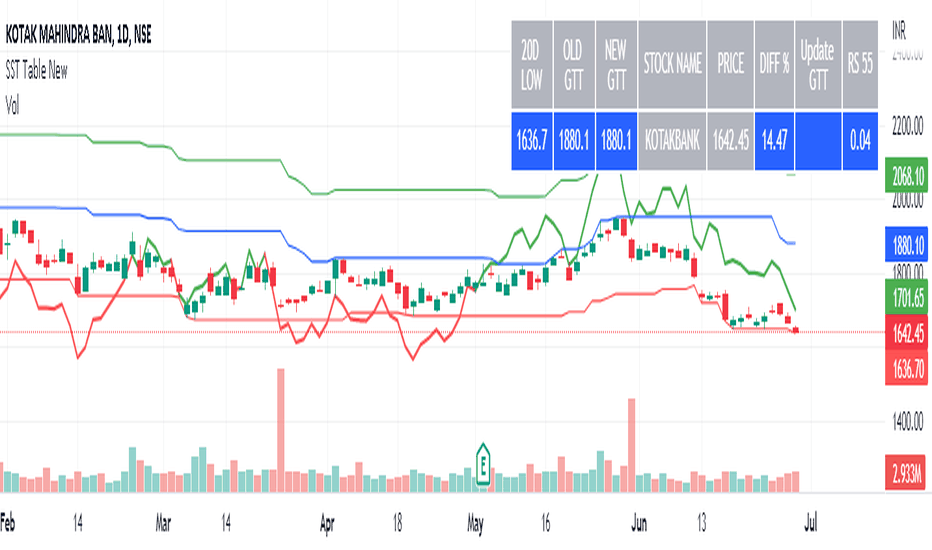
Task: Click the STOCK NAME table header
Action: (672, 64)
